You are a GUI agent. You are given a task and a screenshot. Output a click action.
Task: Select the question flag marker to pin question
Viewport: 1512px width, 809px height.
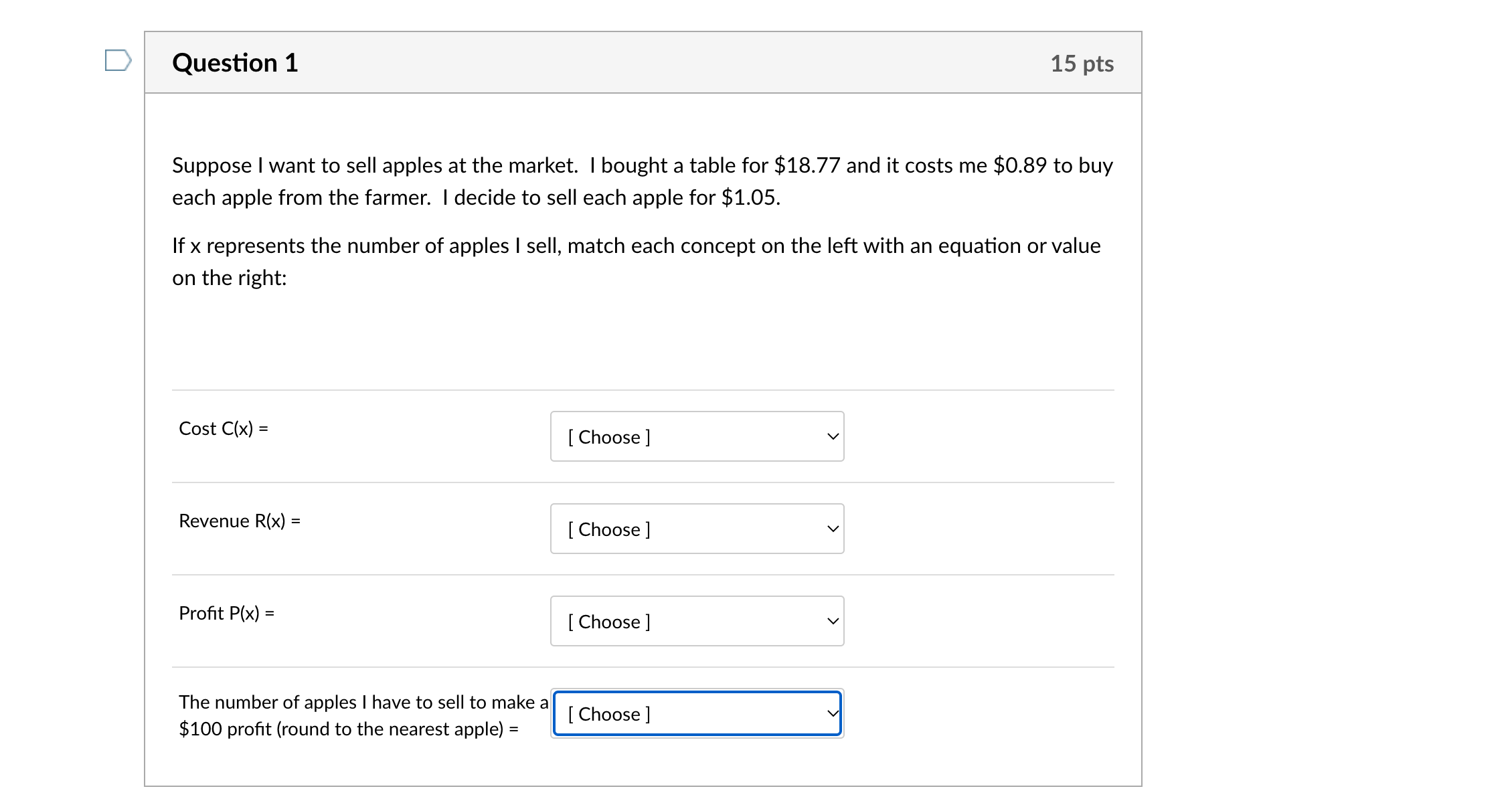point(118,62)
